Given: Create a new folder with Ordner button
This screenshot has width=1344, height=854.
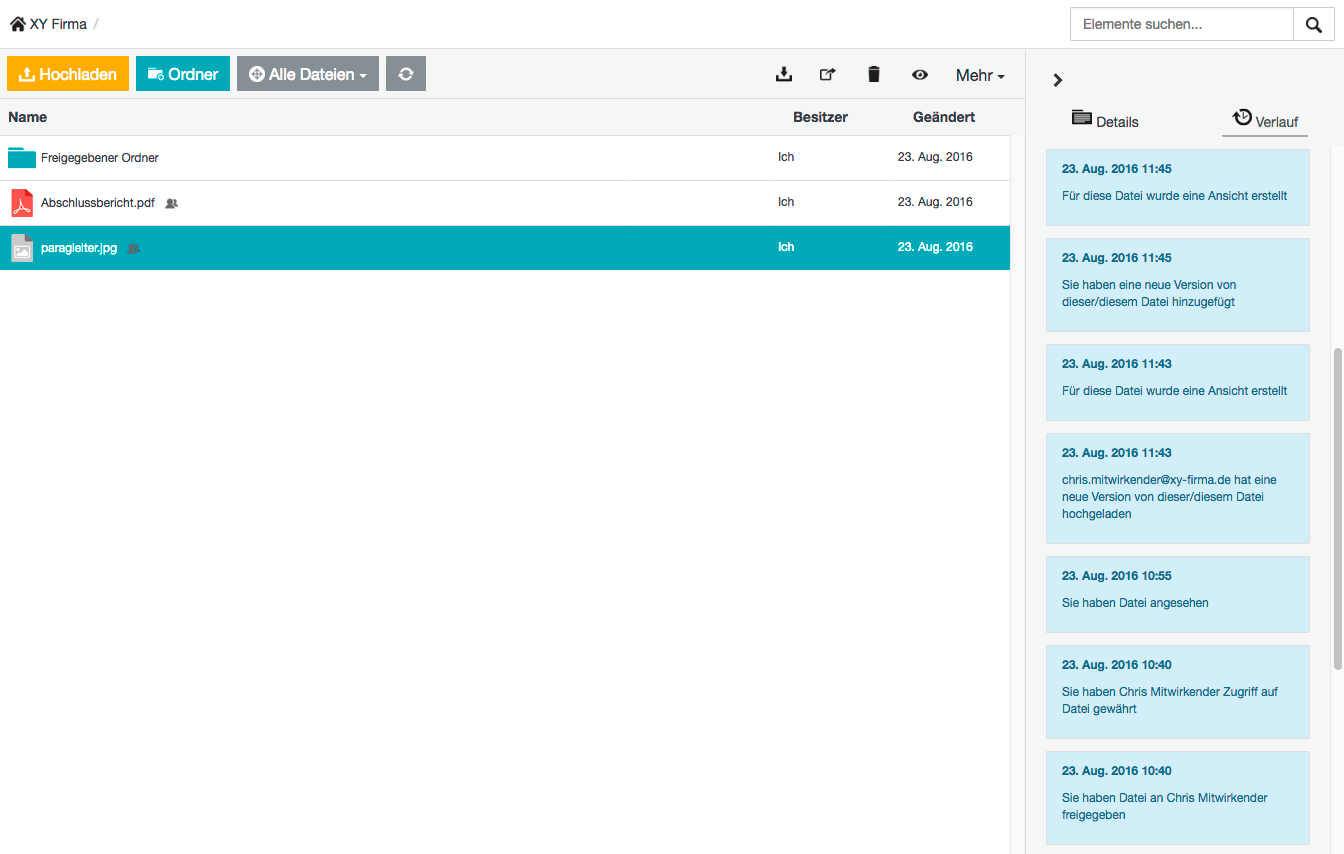Looking at the screenshot, I should coord(183,74).
